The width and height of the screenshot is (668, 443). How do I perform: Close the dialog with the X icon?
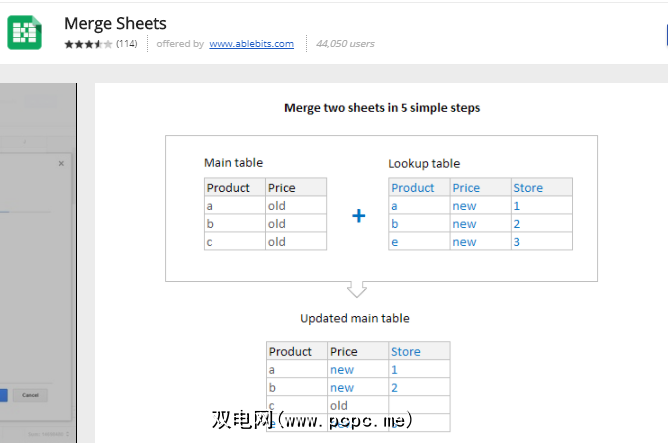click(61, 163)
